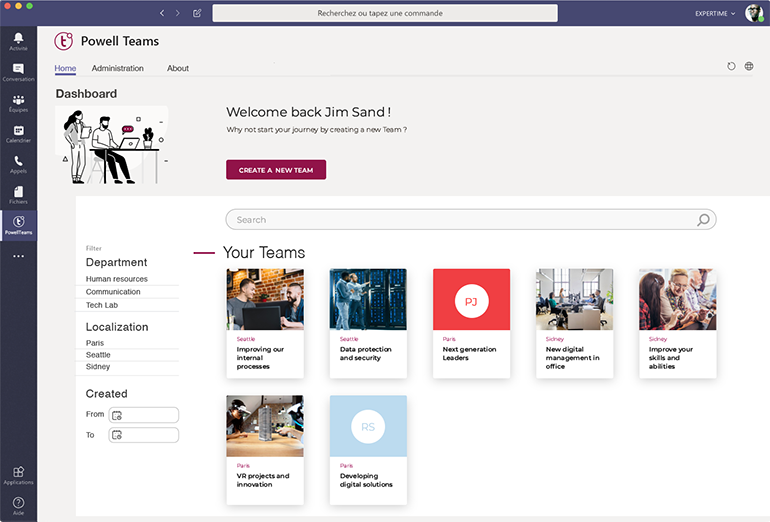Open VR projects and innovation team
The height and width of the screenshot is (522, 770).
[x=265, y=450]
